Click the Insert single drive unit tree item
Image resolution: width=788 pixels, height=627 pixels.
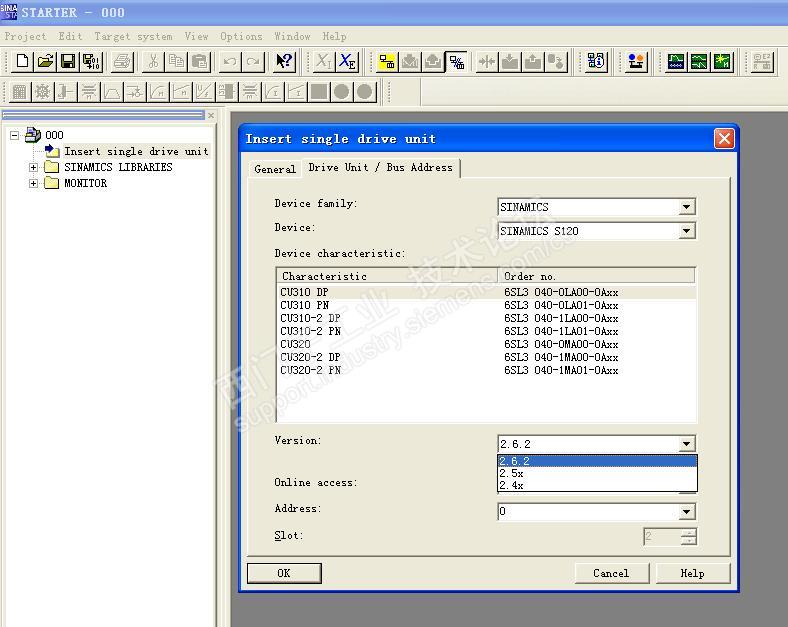(x=136, y=151)
